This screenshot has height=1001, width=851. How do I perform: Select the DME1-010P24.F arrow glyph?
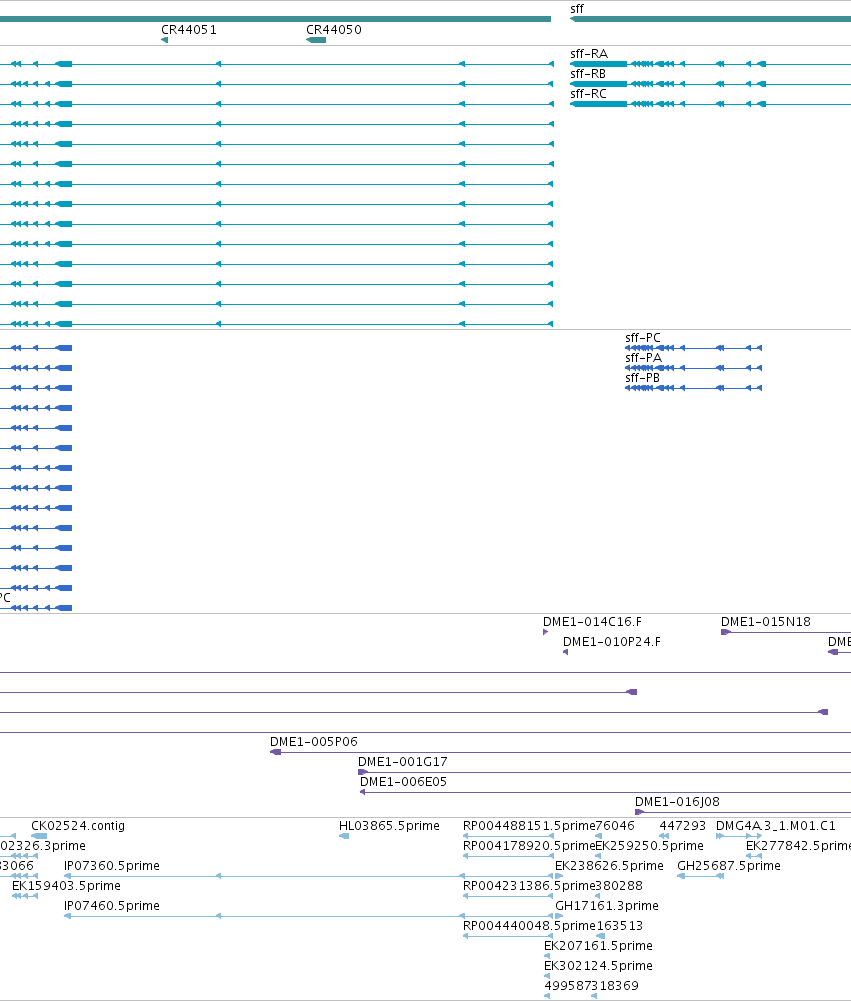[x=566, y=652]
